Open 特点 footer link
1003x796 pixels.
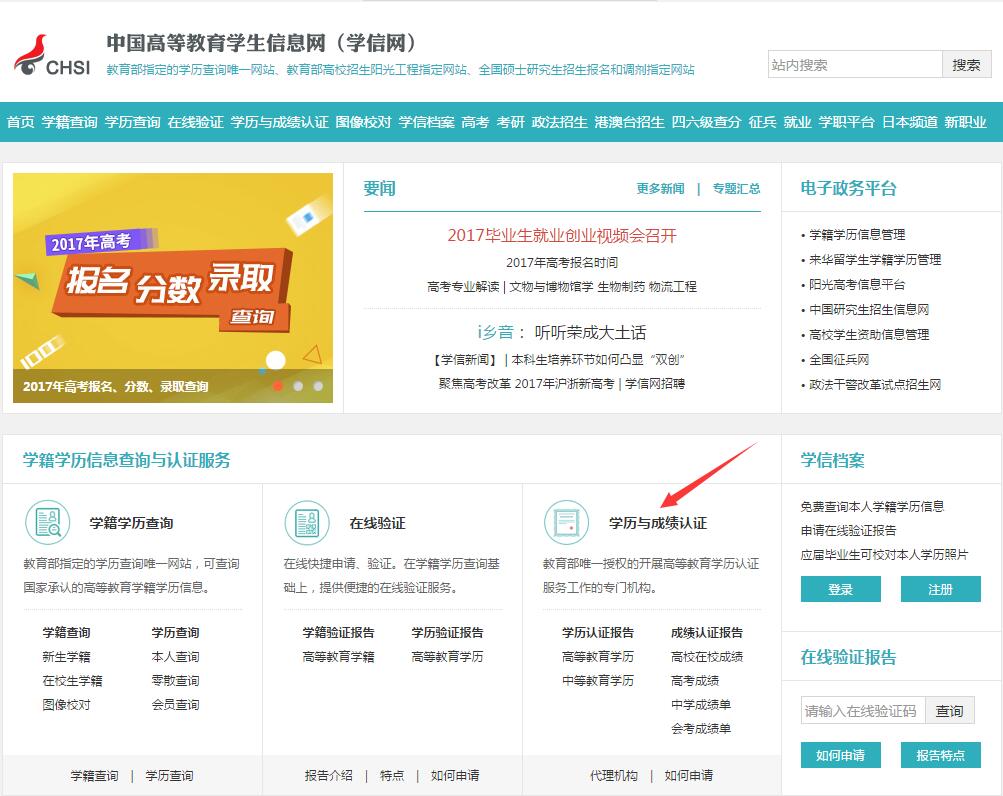point(392,776)
